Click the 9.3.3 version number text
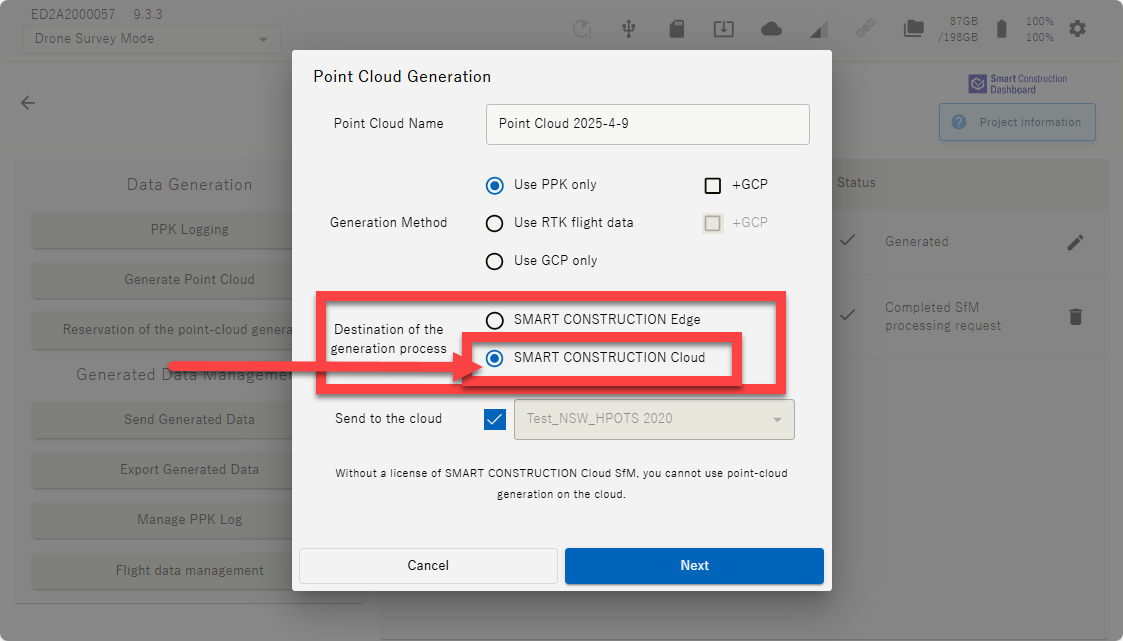Viewport: 1123px width, 641px height. tap(148, 14)
